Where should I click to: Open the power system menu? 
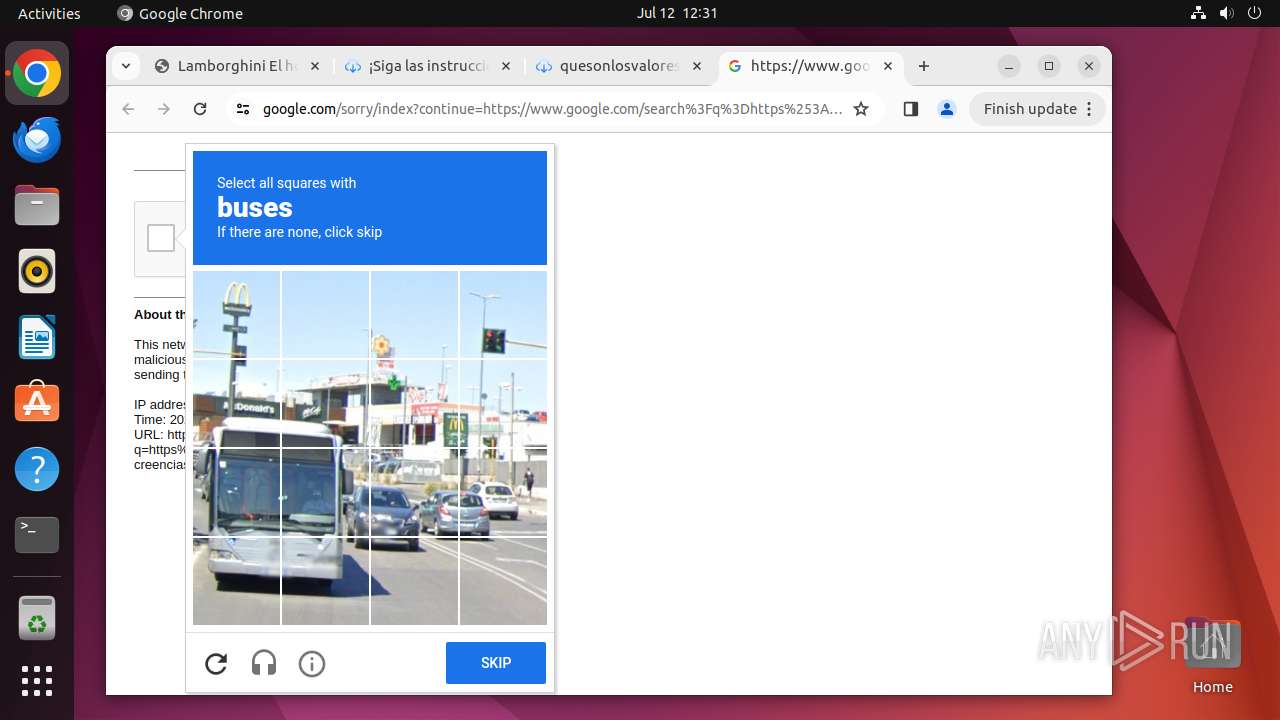click(x=1254, y=13)
